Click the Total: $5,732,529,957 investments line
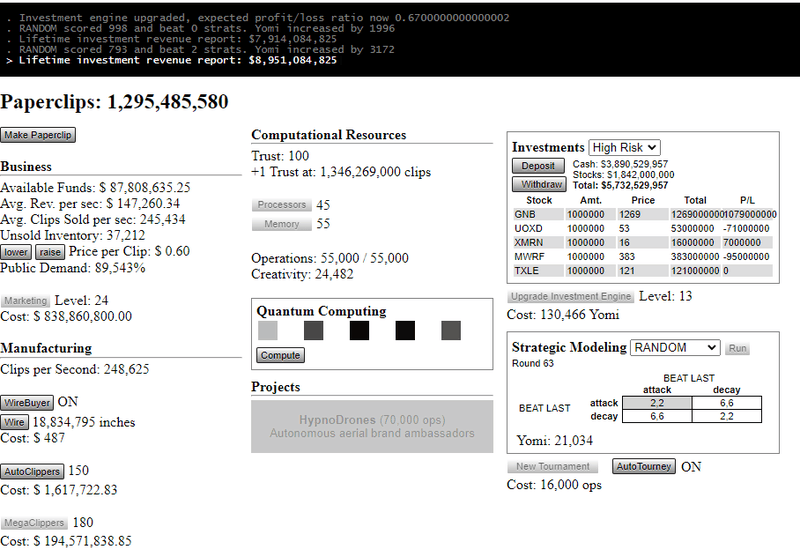This screenshot has height=557, width=800. click(620, 185)
